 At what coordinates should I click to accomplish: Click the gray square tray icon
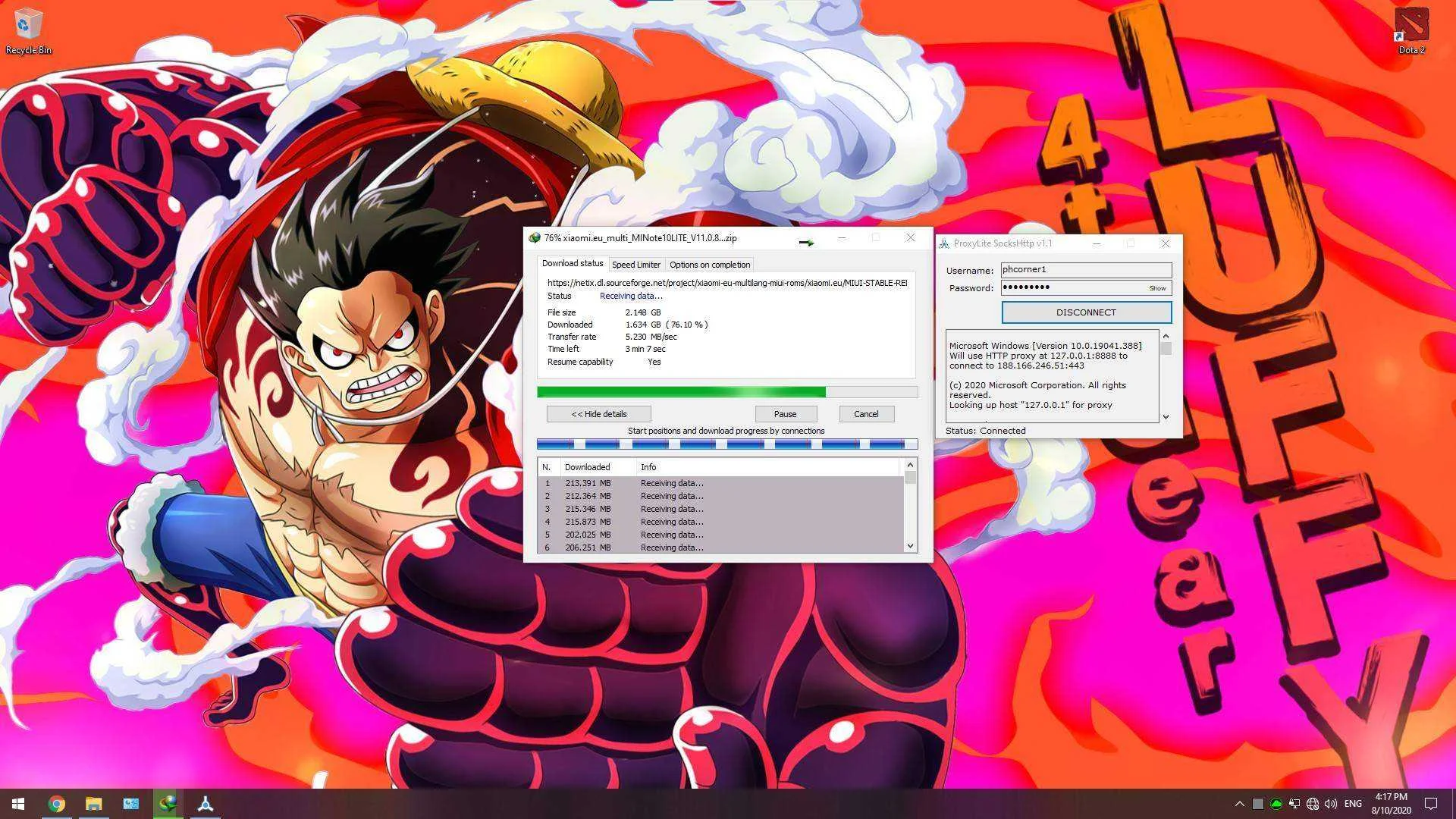pos(1258,804)
